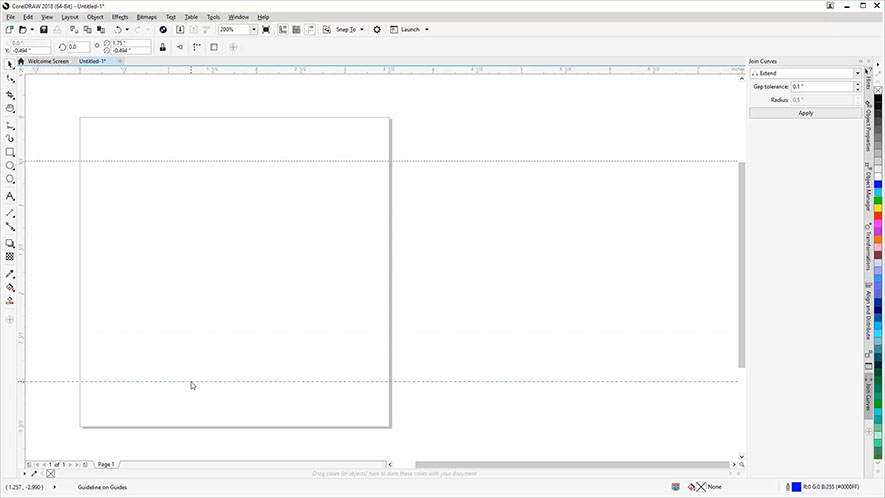The width and height of the screenshot is (885, 498).
Task: Toggle the Lock guideline button
Action: (x=163, y=47)
